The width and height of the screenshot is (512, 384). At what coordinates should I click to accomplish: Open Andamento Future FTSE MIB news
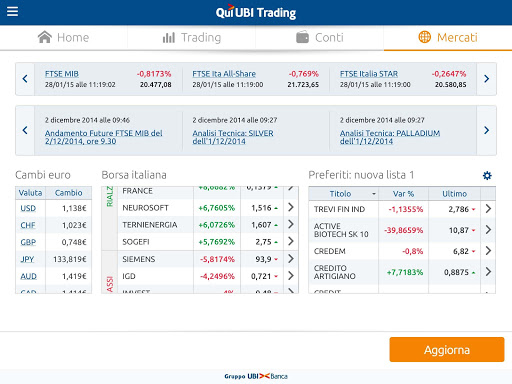[104, 137]
